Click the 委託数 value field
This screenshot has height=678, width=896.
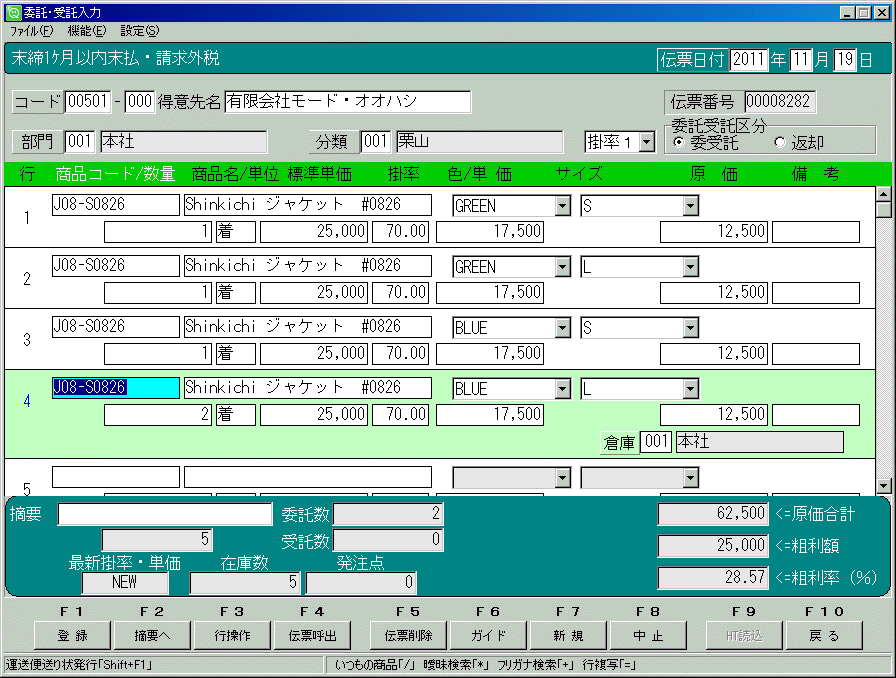pyautogui.click(x=388, y=514)
